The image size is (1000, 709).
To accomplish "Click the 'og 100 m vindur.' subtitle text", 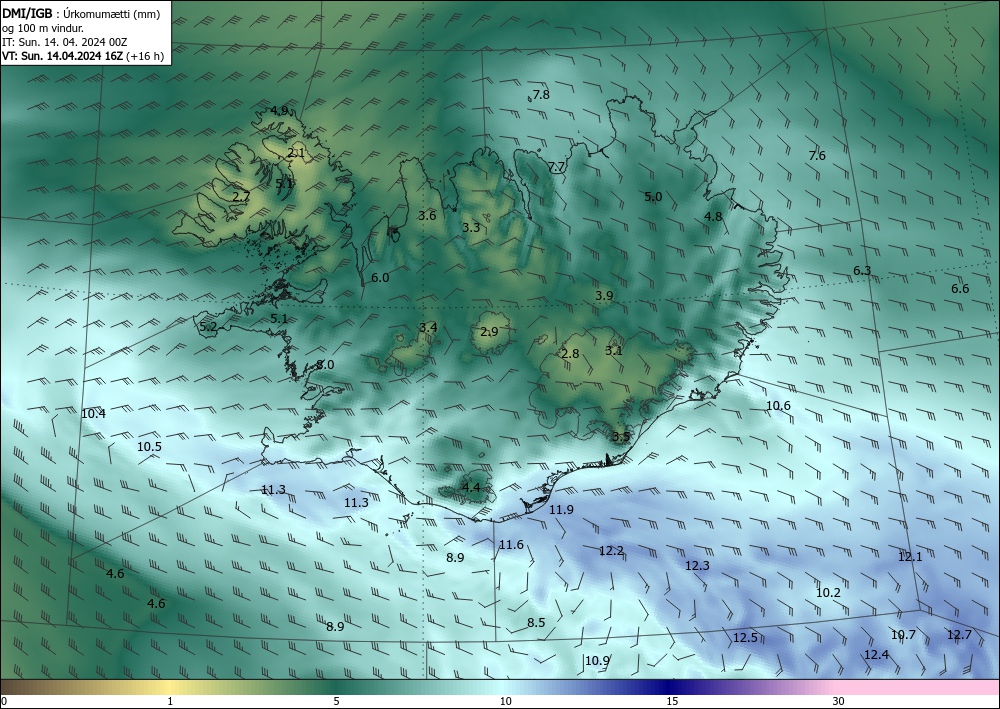I will pyautogui.click(x=43, y=28).
